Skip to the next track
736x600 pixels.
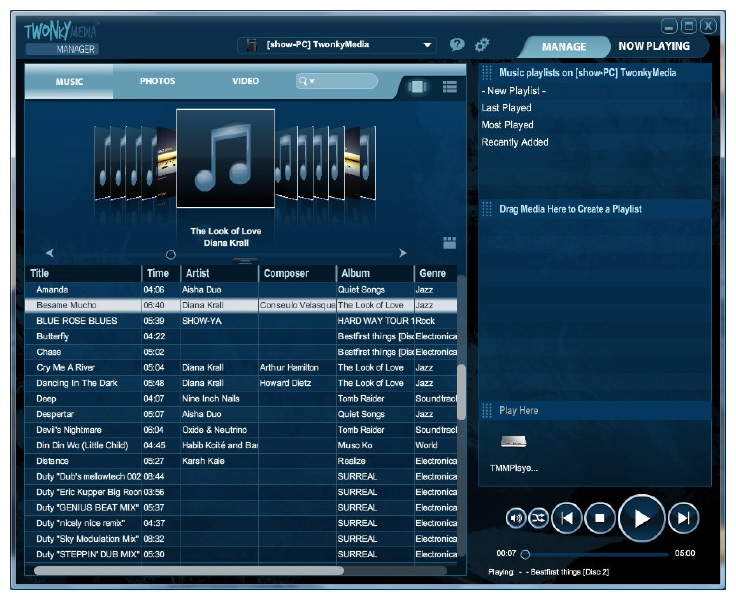coord(684,517)
